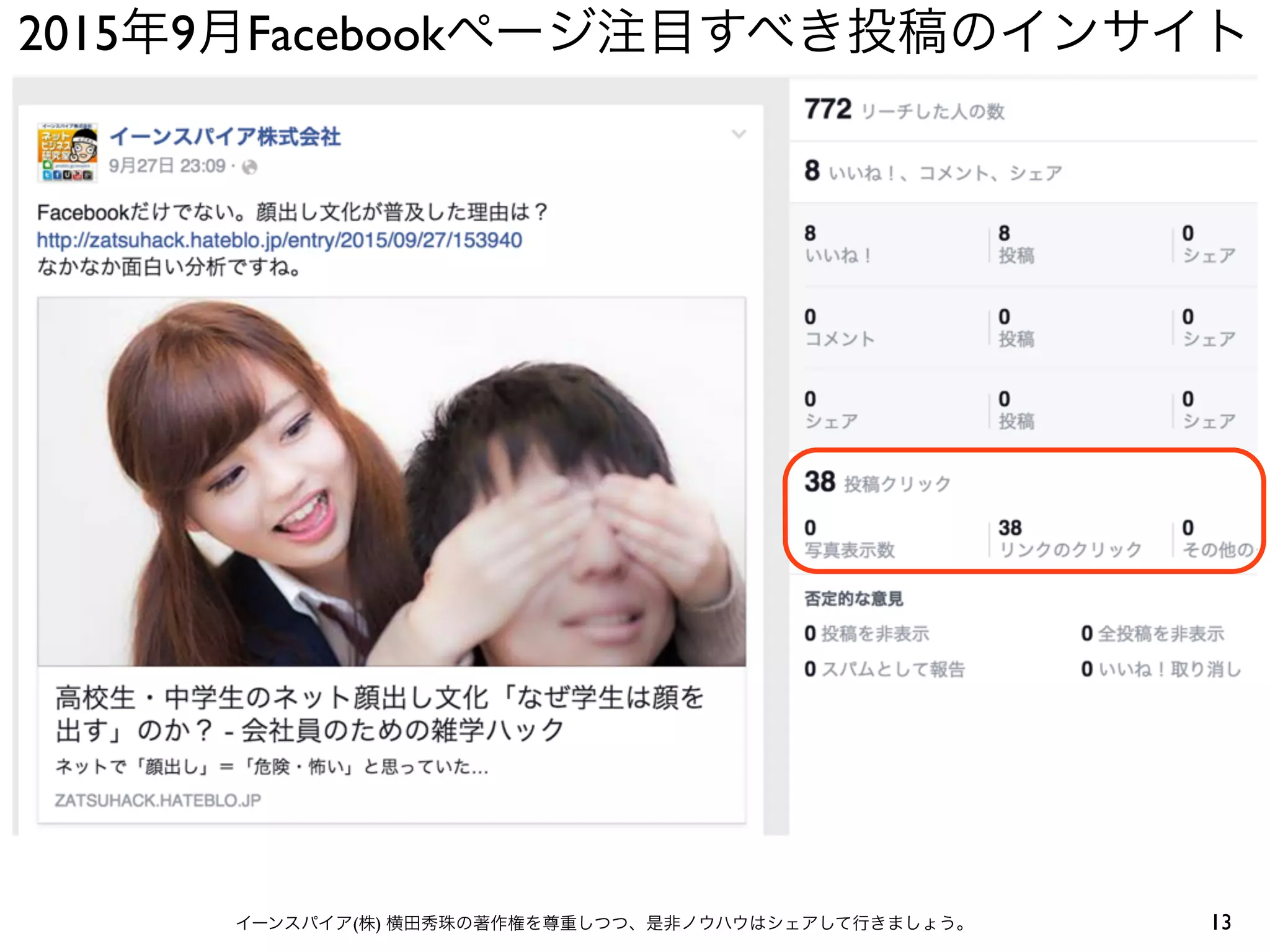
Task: Open the イーンスパイア株式会社 page name link
Action: [x=225, y=136]
